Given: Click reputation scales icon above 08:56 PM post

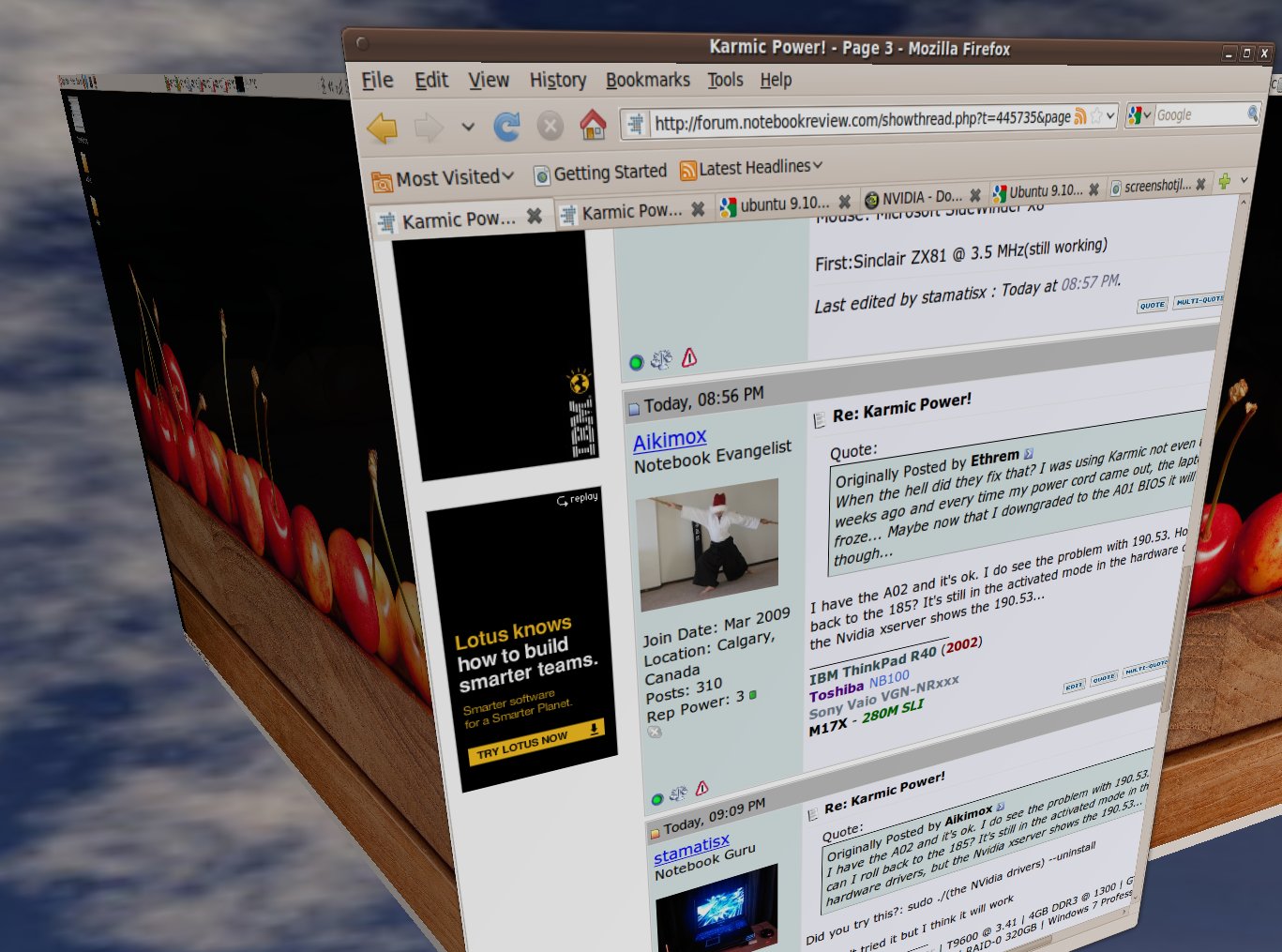Looking at the screenshot, I should (662, 358).
